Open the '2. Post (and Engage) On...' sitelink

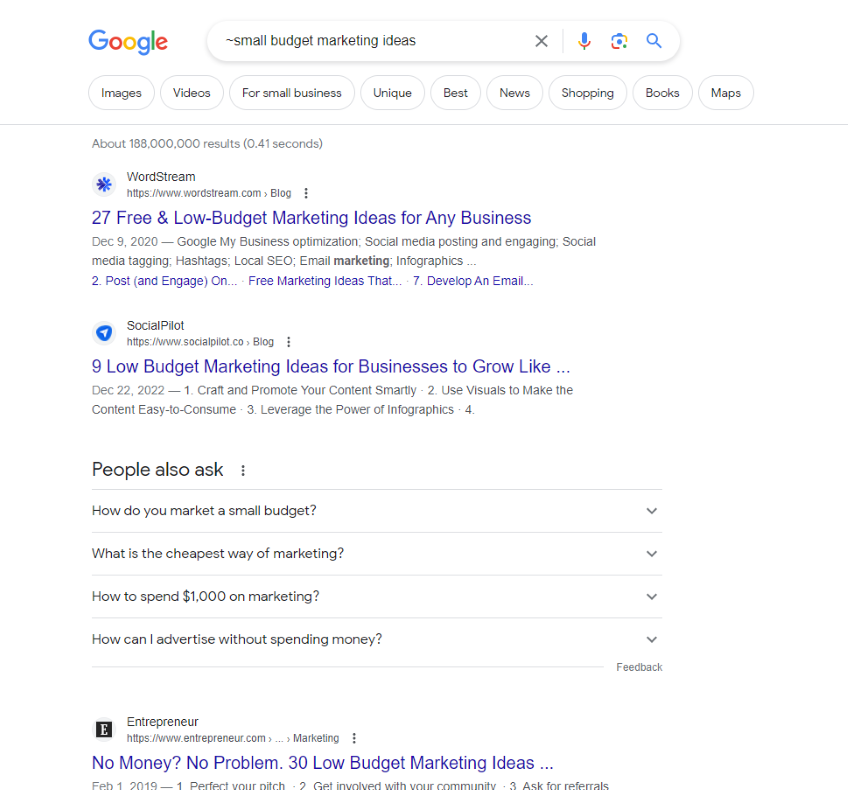point(164,281)
